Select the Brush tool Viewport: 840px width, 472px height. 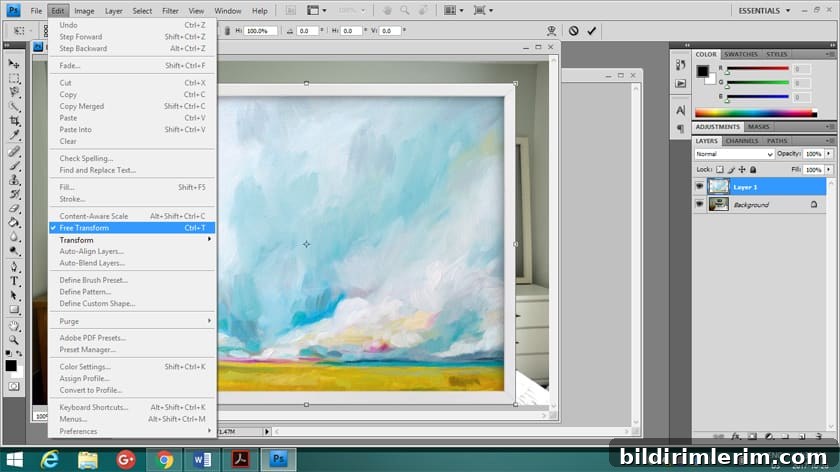pyautogui.click(x=14, y=166)
